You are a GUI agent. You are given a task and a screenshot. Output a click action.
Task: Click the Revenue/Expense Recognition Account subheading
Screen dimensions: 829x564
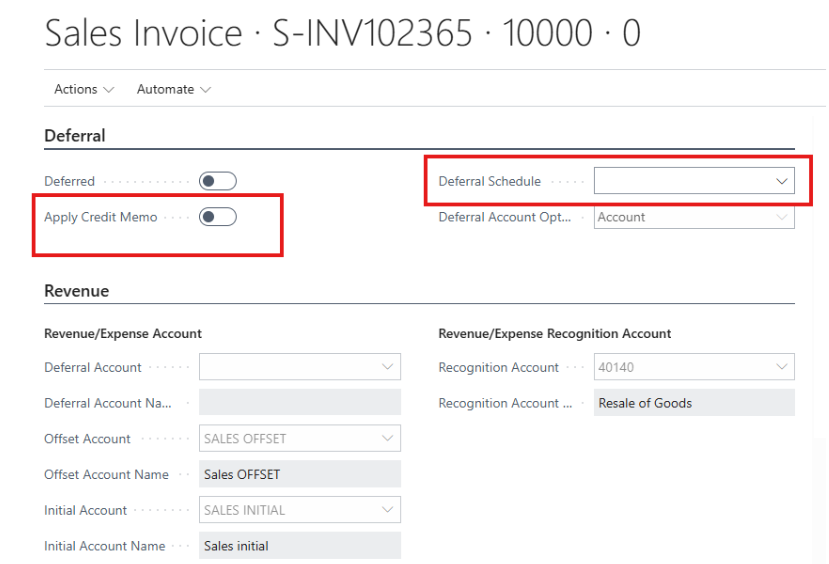tap(555, 334)
